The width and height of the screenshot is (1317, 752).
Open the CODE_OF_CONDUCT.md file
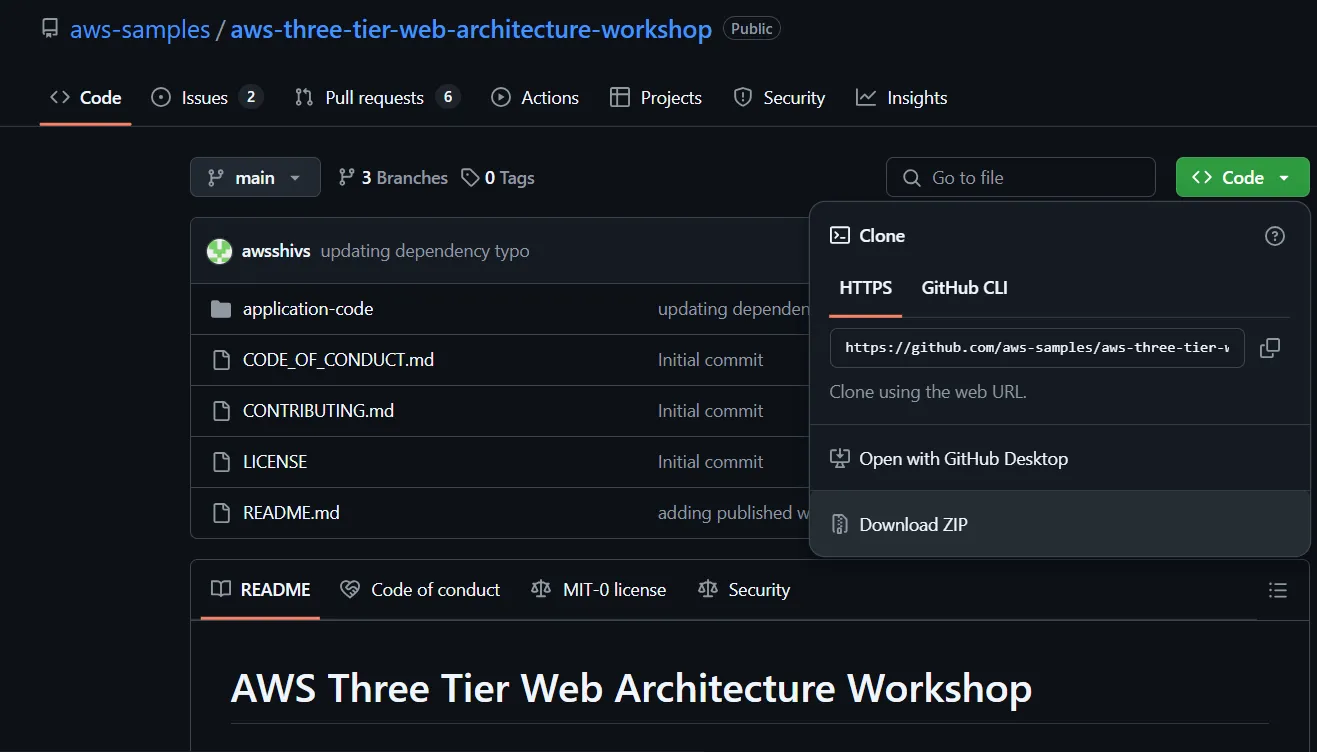coord(338,360)
